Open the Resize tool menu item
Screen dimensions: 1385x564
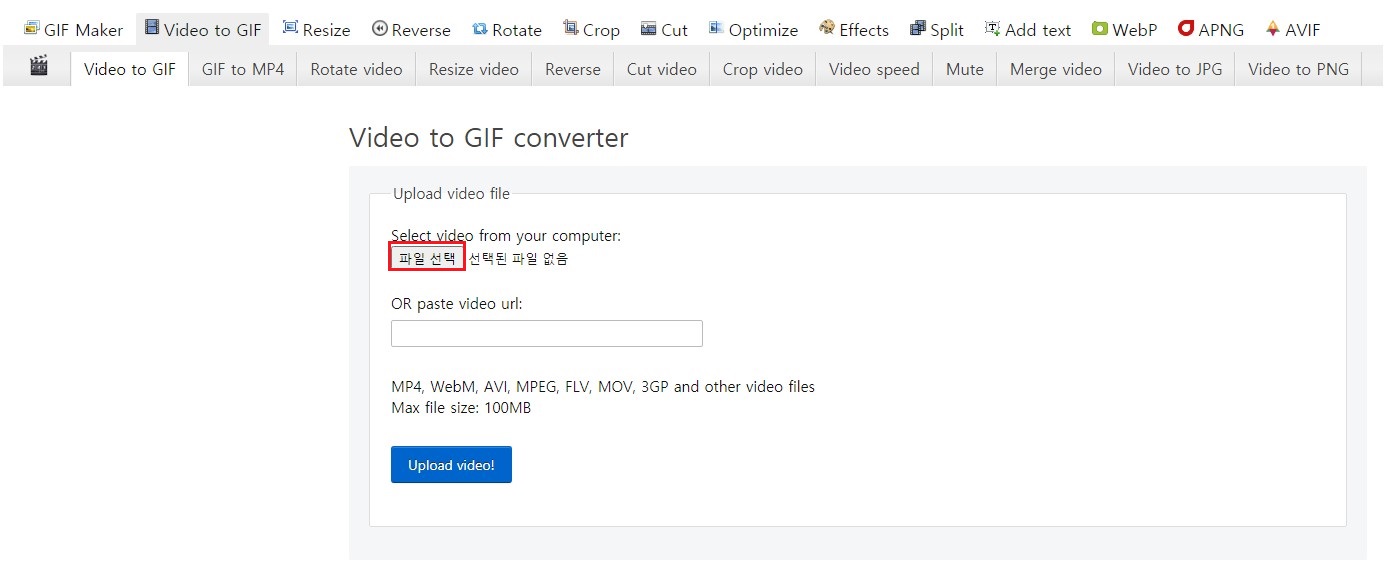(x=317, y=29)
